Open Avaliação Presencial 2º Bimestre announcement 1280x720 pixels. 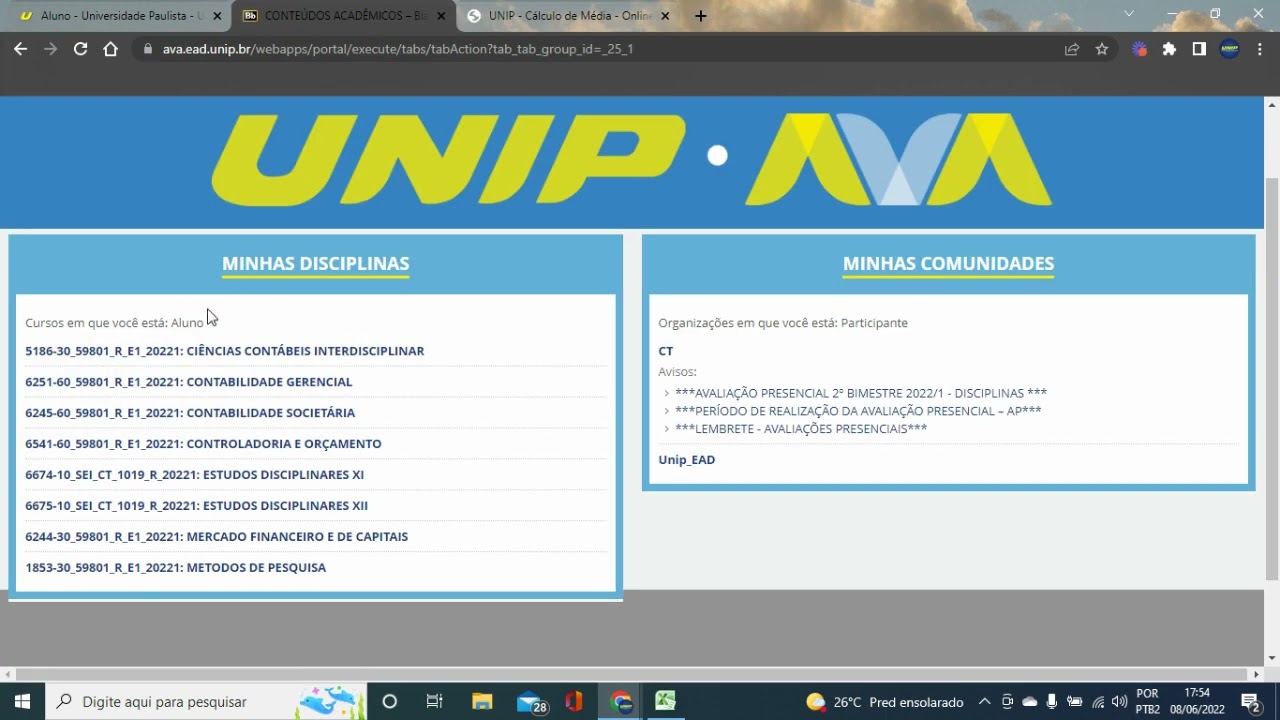(x=861, y=393)
